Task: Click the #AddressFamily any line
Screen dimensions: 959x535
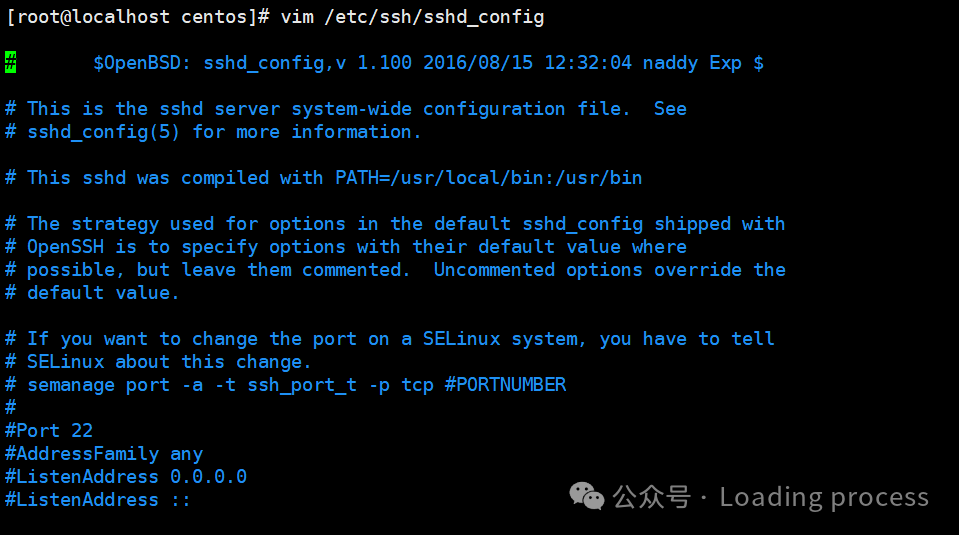Action: [x=104, y=454]
